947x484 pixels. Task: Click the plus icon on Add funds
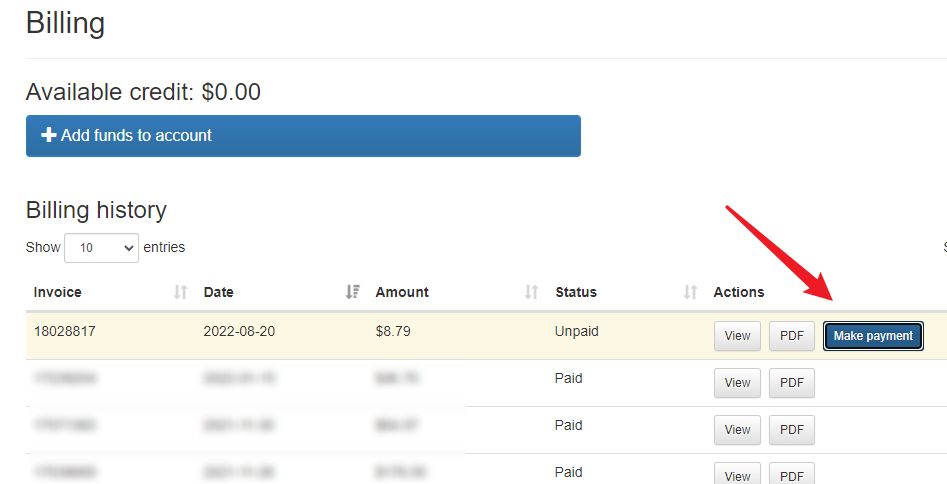[48, 135]
